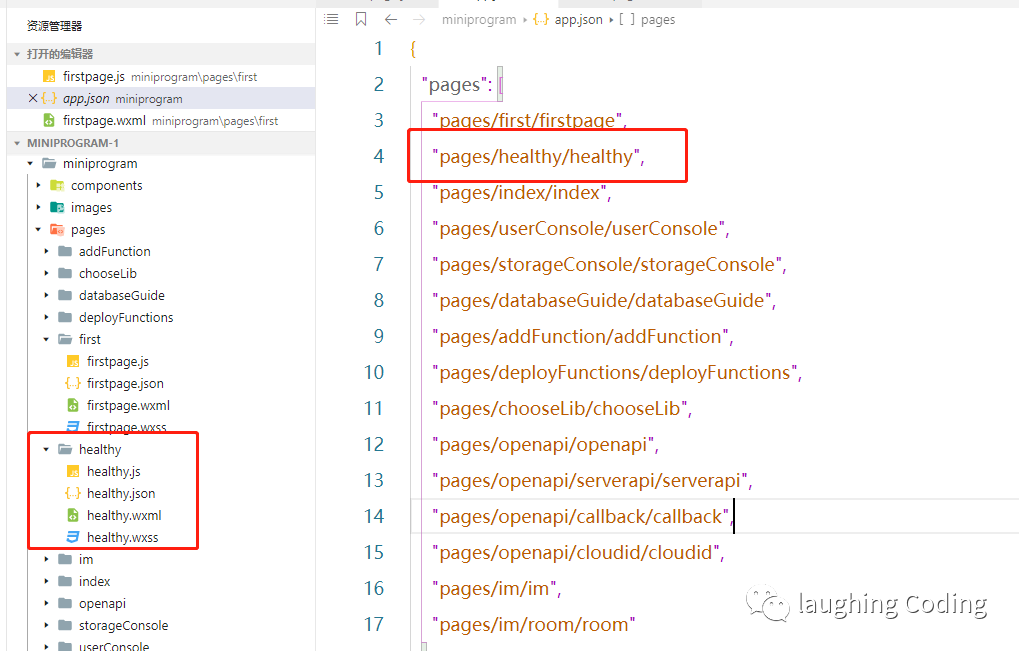This screenshot has width=1019, height=651.
Task: Click the images folder icon
Action: click(57, 207)
